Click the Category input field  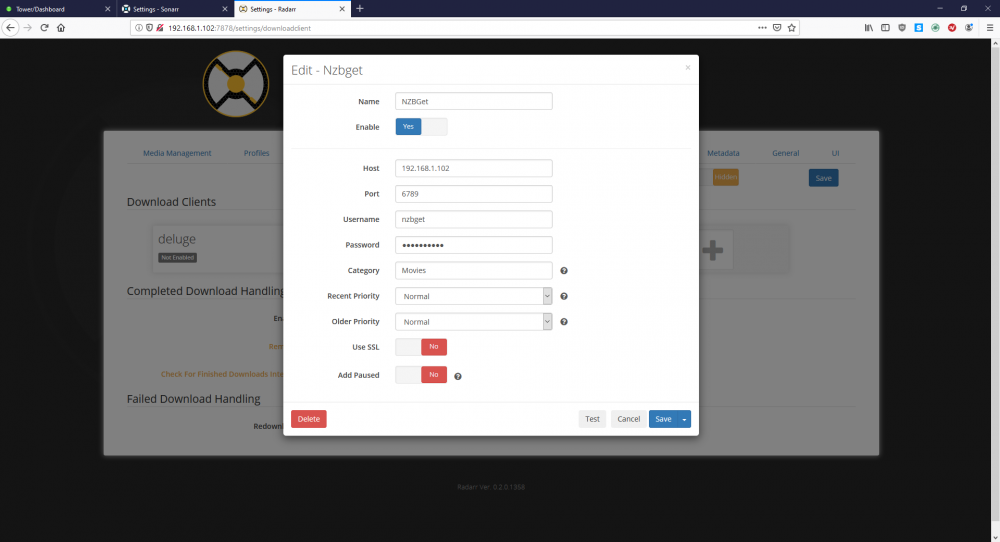tap(473, 270)
